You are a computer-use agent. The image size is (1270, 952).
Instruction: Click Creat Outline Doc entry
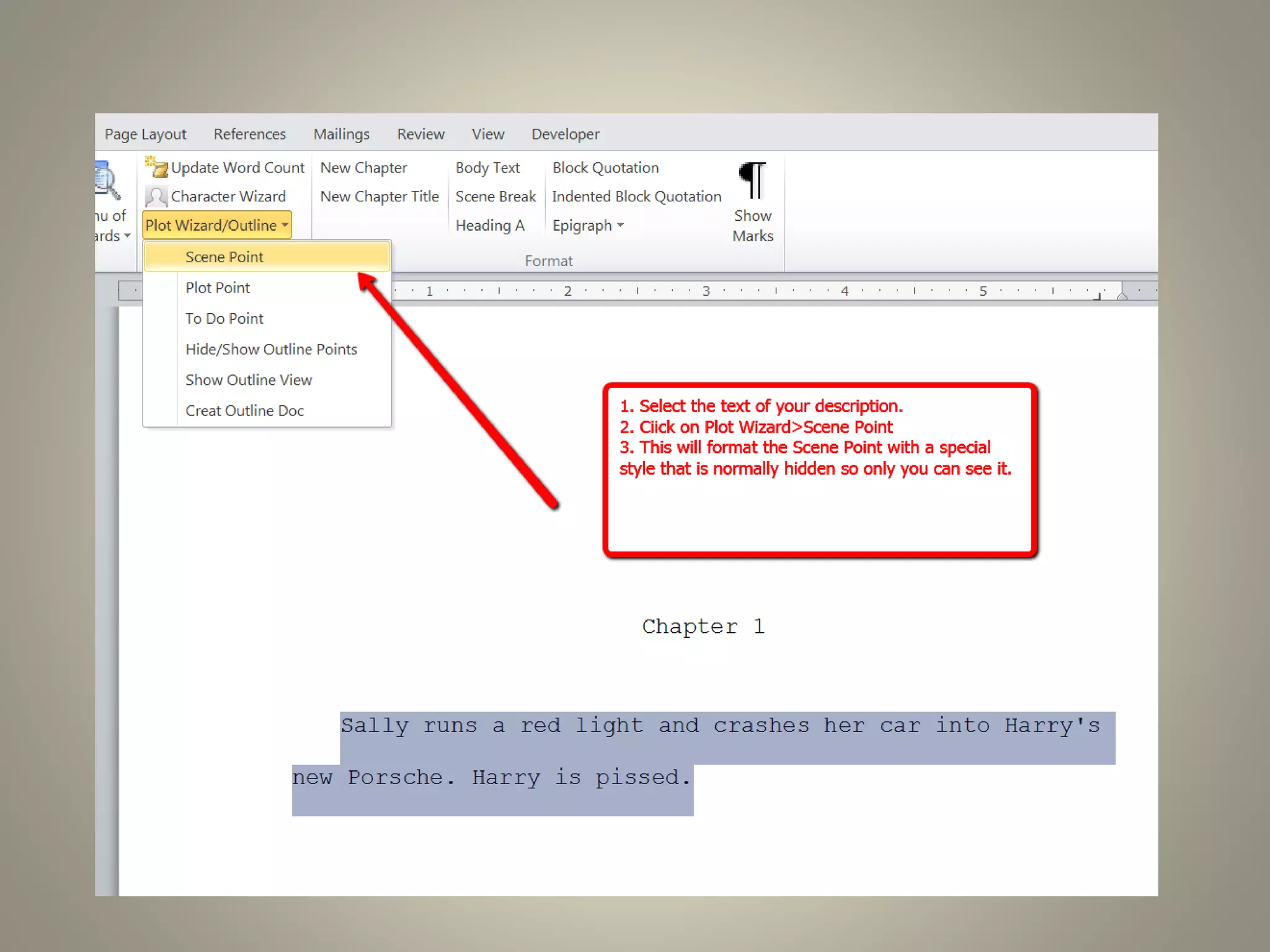[244, 411]
